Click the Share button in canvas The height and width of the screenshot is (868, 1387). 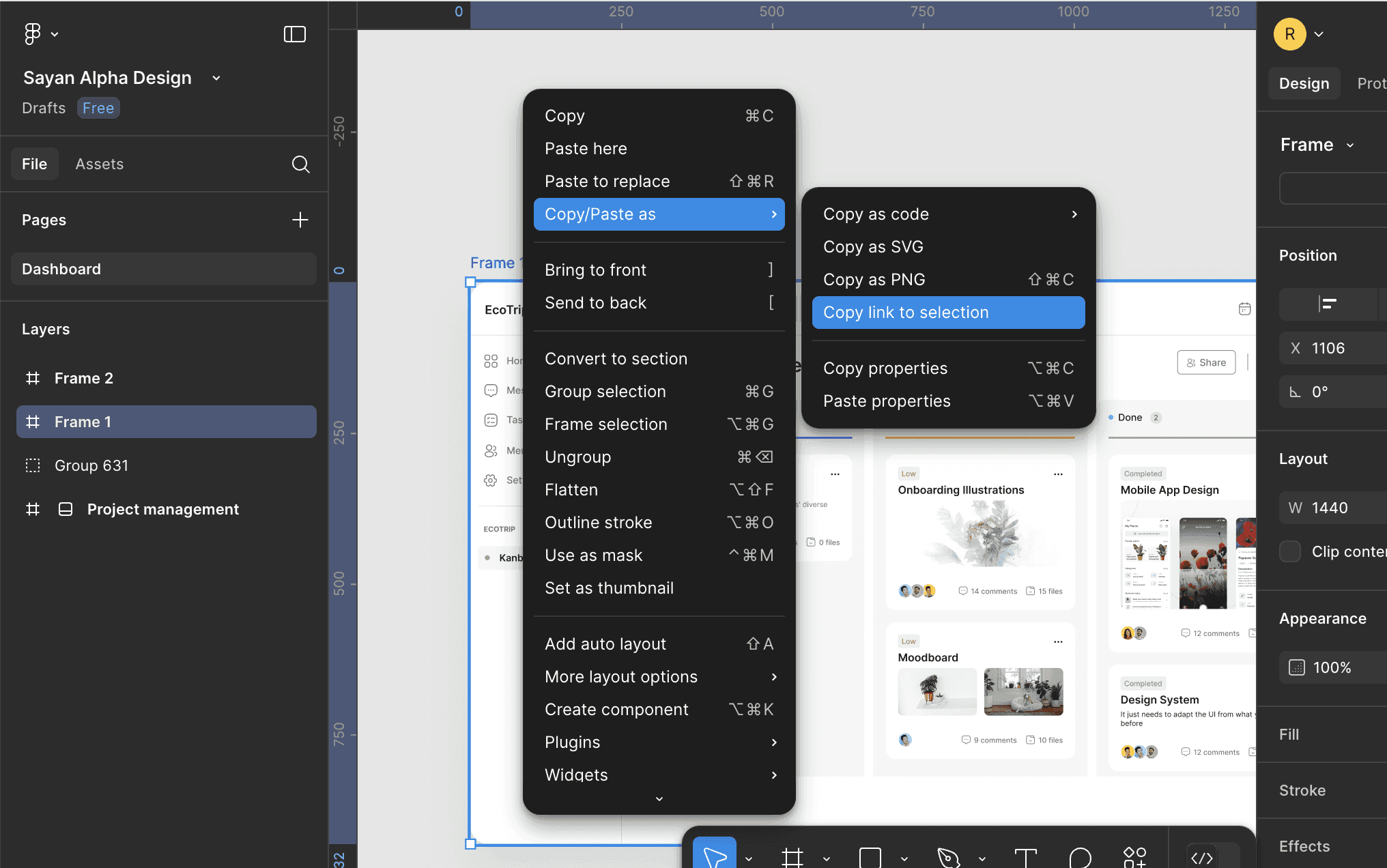coord(1206,362)
